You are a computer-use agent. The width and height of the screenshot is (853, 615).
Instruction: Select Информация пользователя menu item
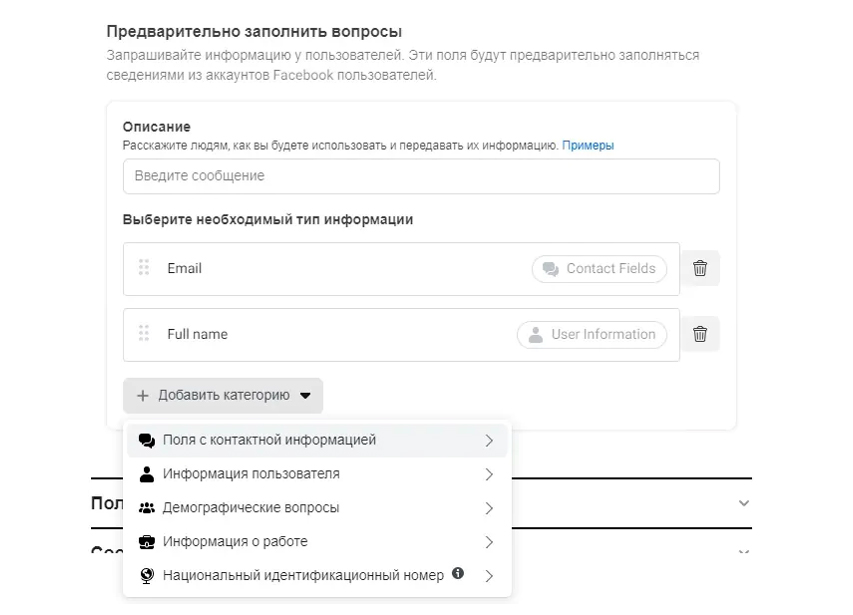click(317, 474)
